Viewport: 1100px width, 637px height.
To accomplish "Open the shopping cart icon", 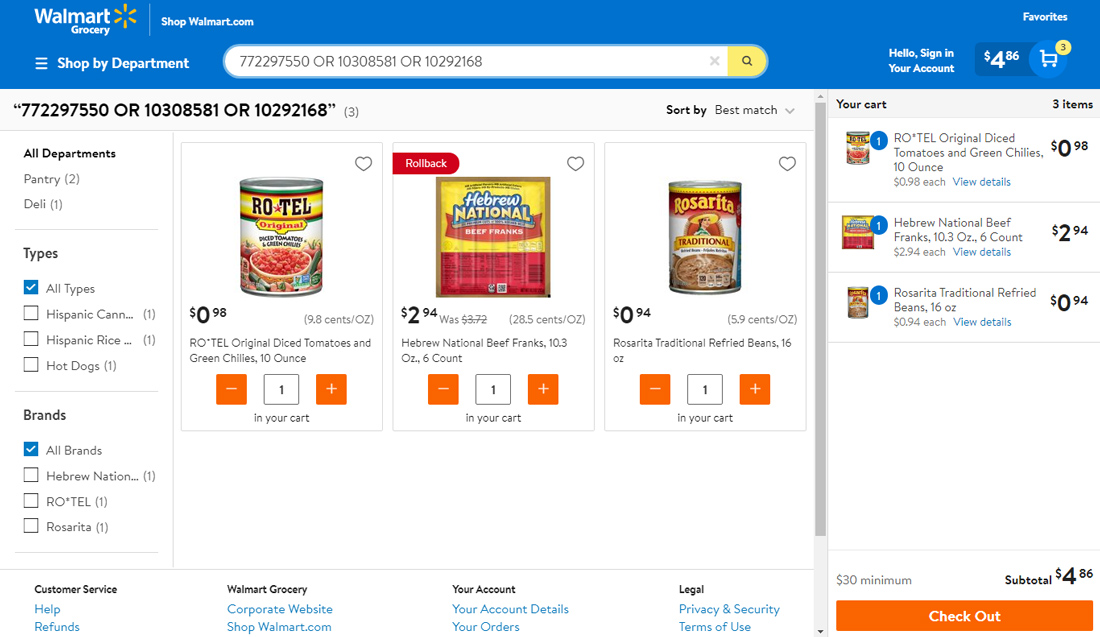I will pos(1048,59).
